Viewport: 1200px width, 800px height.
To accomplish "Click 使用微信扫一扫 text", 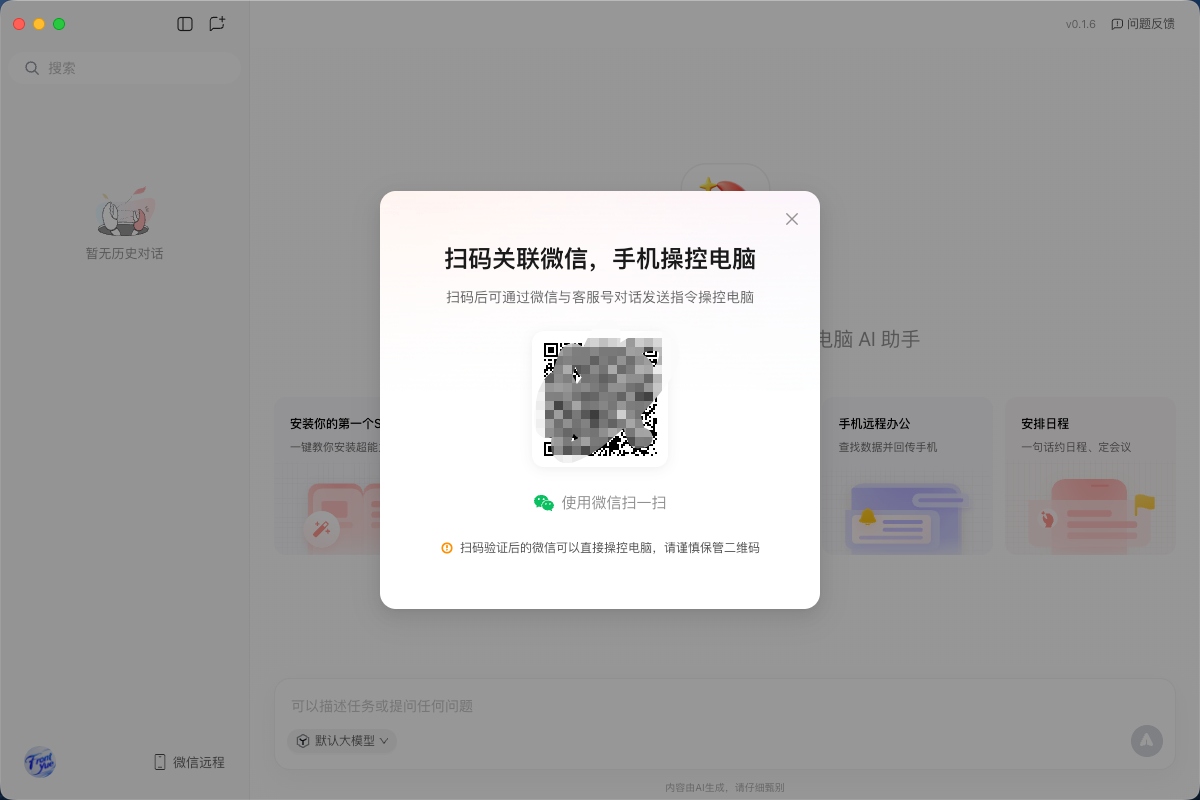I will (614, 503).
